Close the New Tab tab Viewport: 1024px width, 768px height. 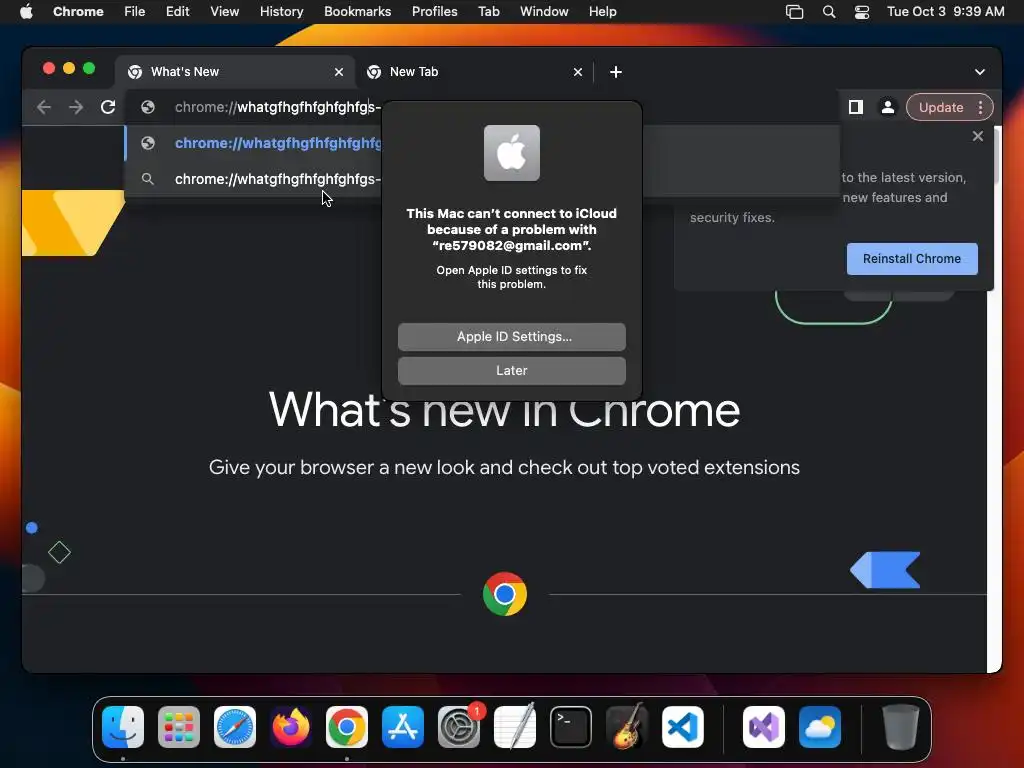coord(577,72)
